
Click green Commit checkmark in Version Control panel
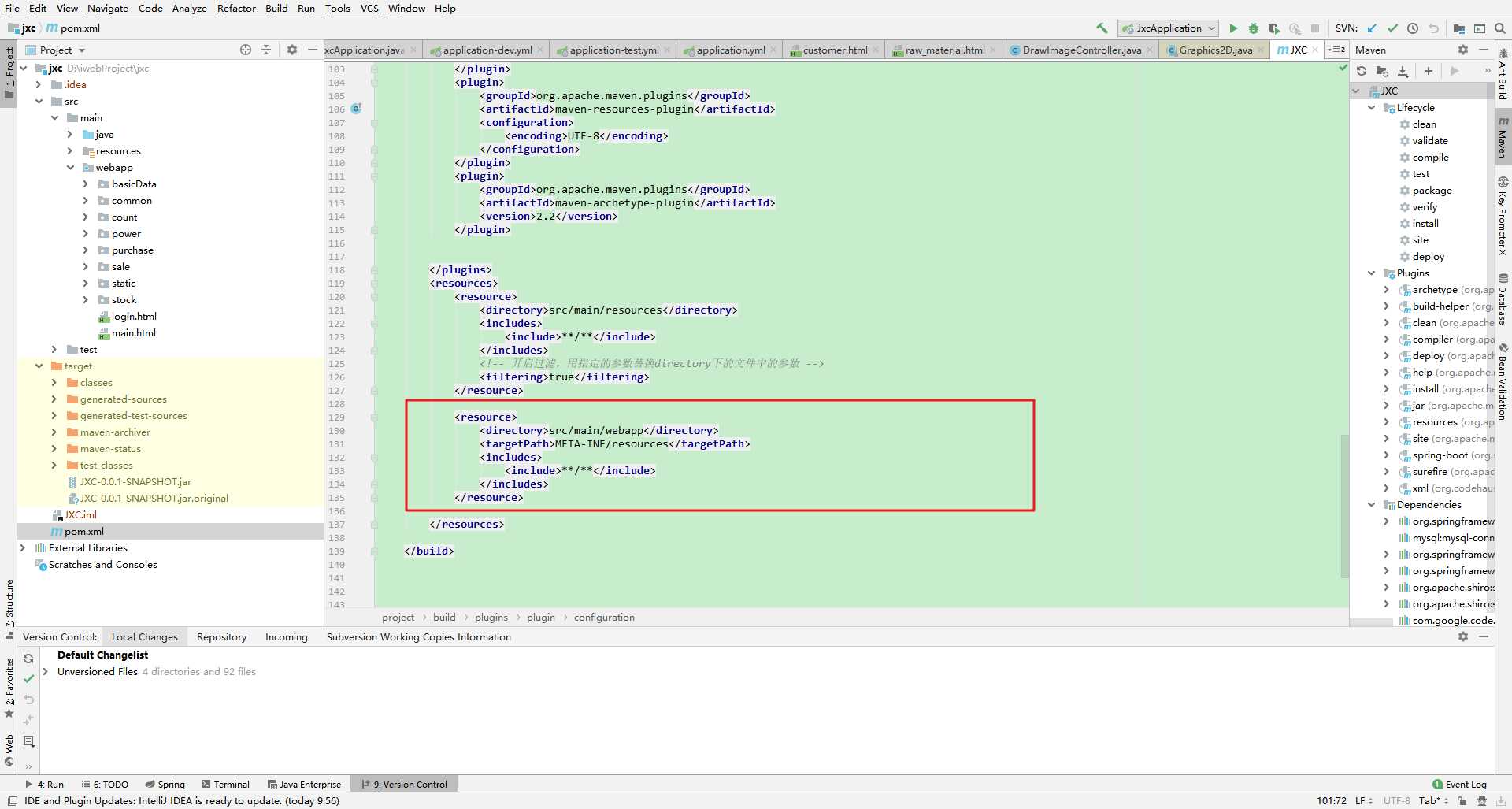(28, 679)
